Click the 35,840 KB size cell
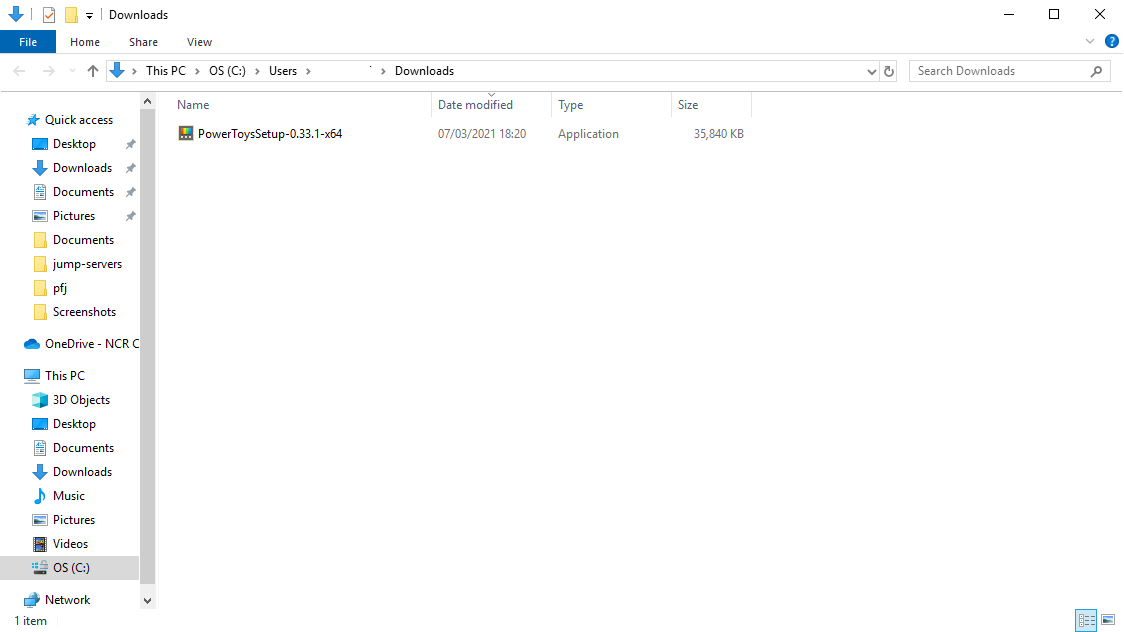 (718, 134)
